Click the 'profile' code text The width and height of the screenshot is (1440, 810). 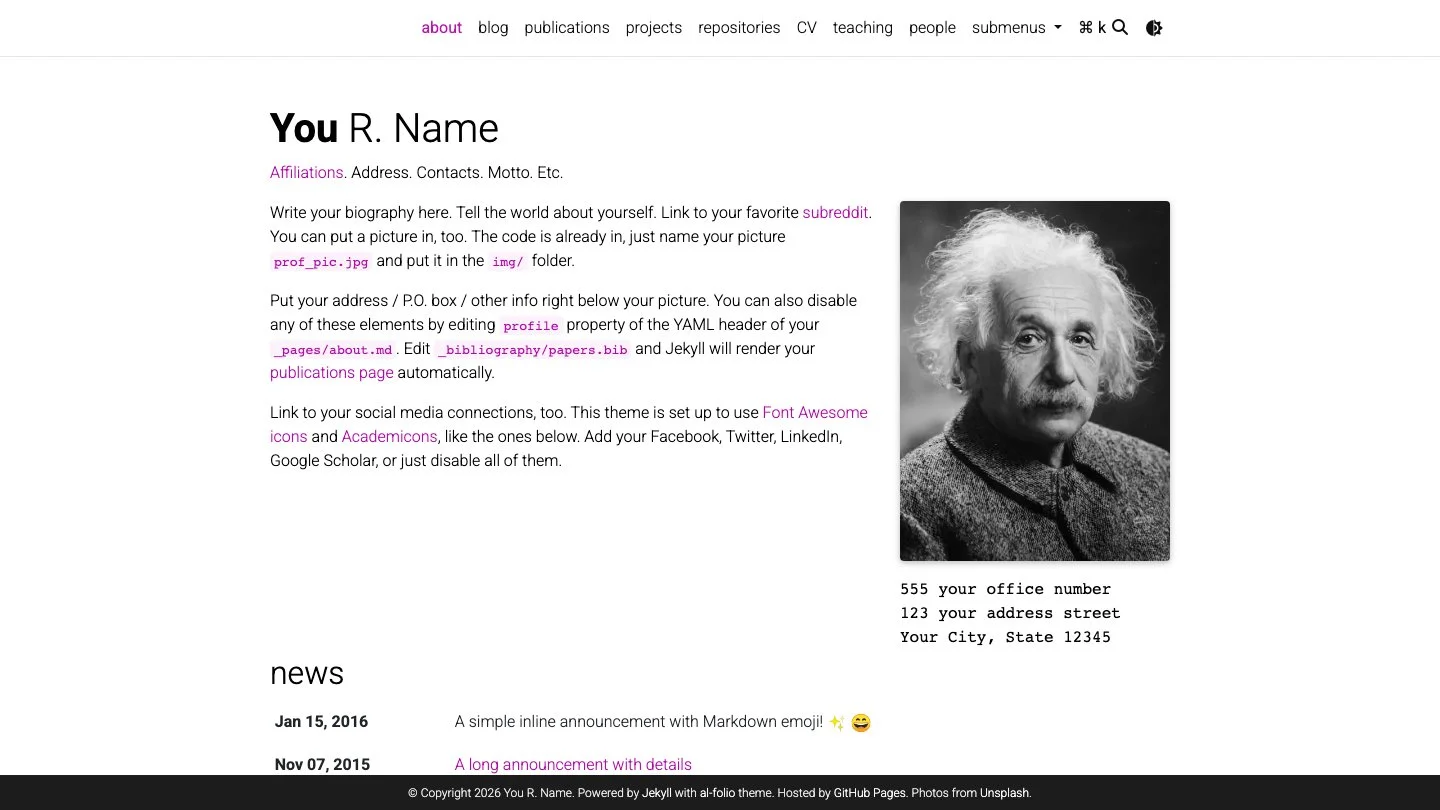tap(531, 326)
